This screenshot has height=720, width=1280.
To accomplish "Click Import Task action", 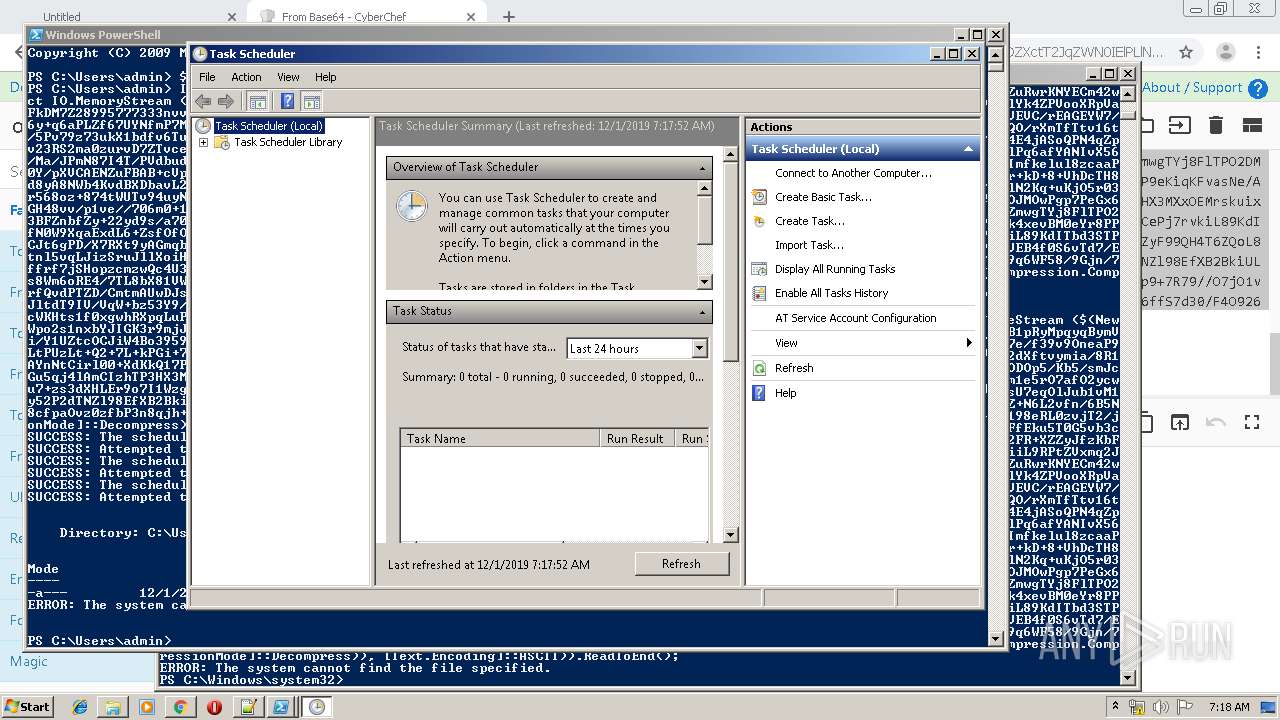I will pos(809,245).
